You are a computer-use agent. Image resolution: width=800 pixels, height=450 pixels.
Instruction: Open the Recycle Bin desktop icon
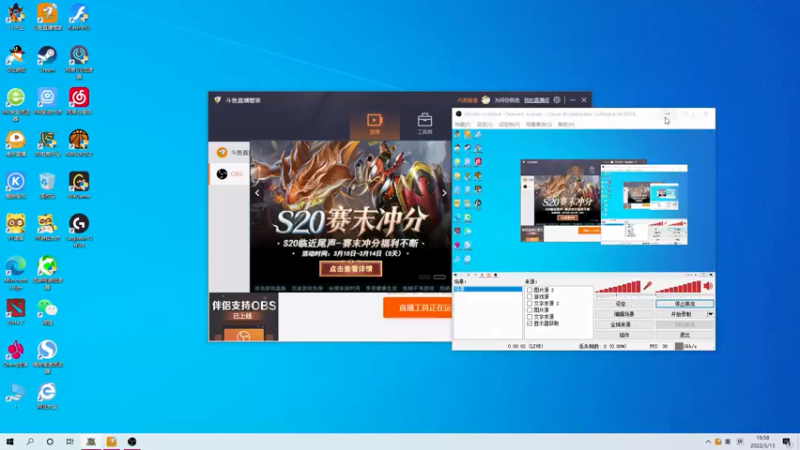pyautogui.click(x=47, y=185)
